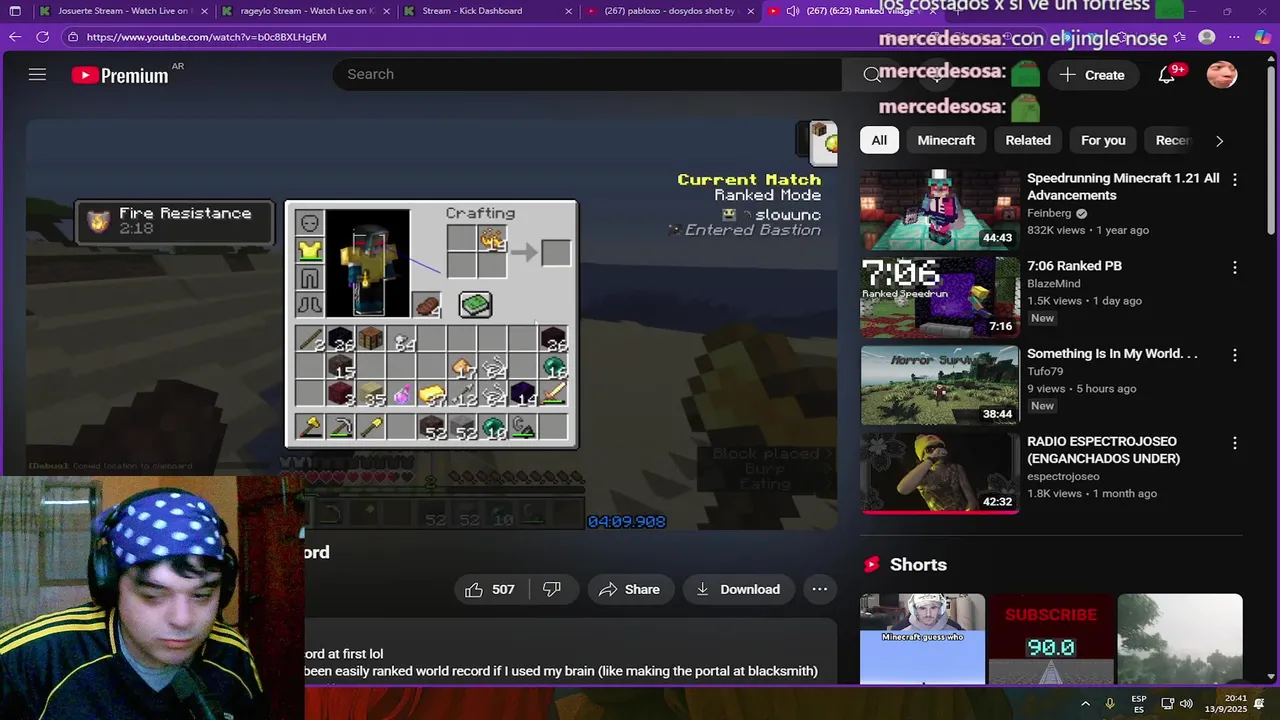Select the For you filter chip
This screenshot has width=1280, height=720.
(x=1103, y=140)
